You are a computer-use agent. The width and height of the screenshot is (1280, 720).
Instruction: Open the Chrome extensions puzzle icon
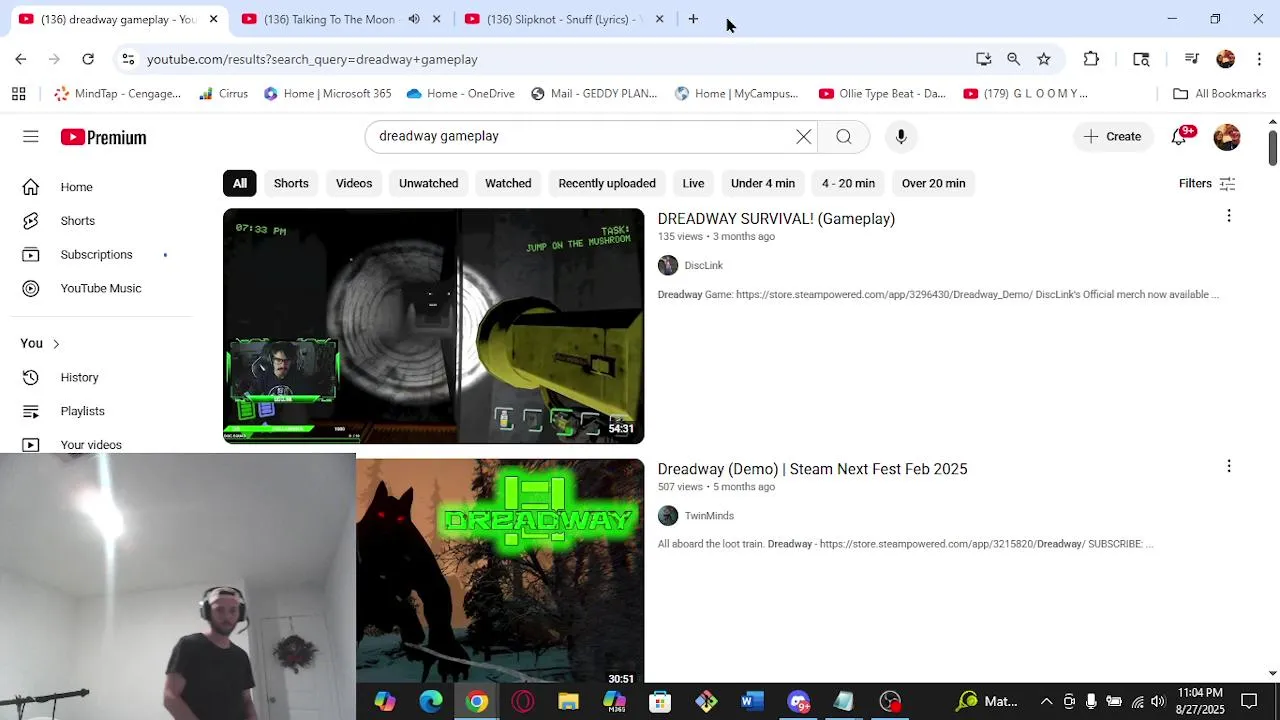pos(1091,59)
